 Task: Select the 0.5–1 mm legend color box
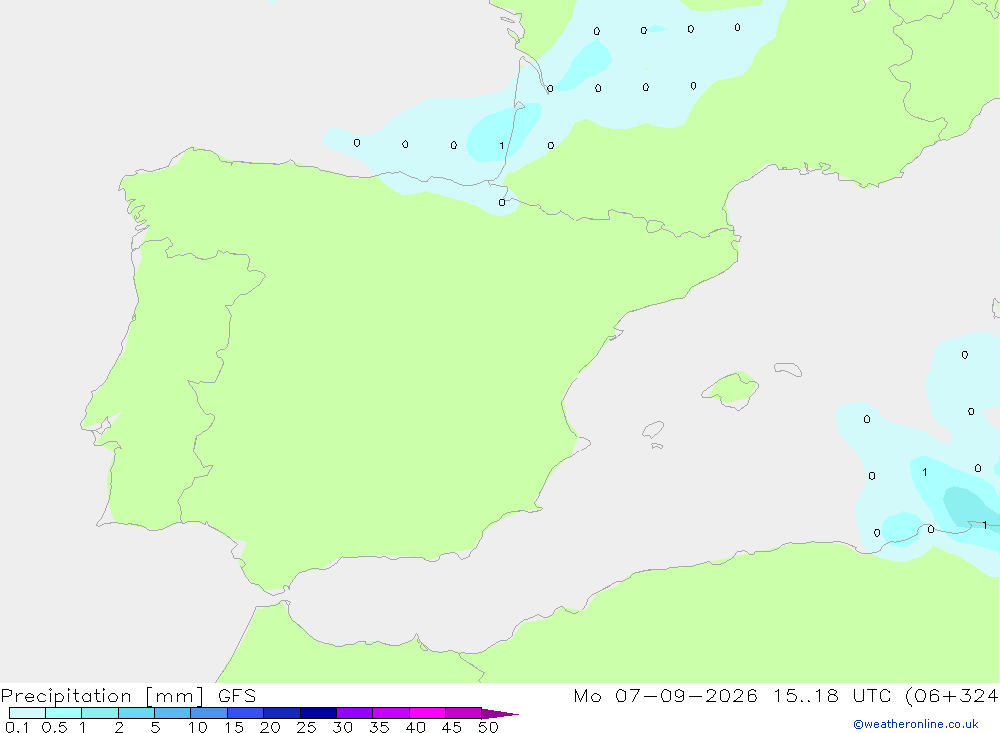coord(63,713)
